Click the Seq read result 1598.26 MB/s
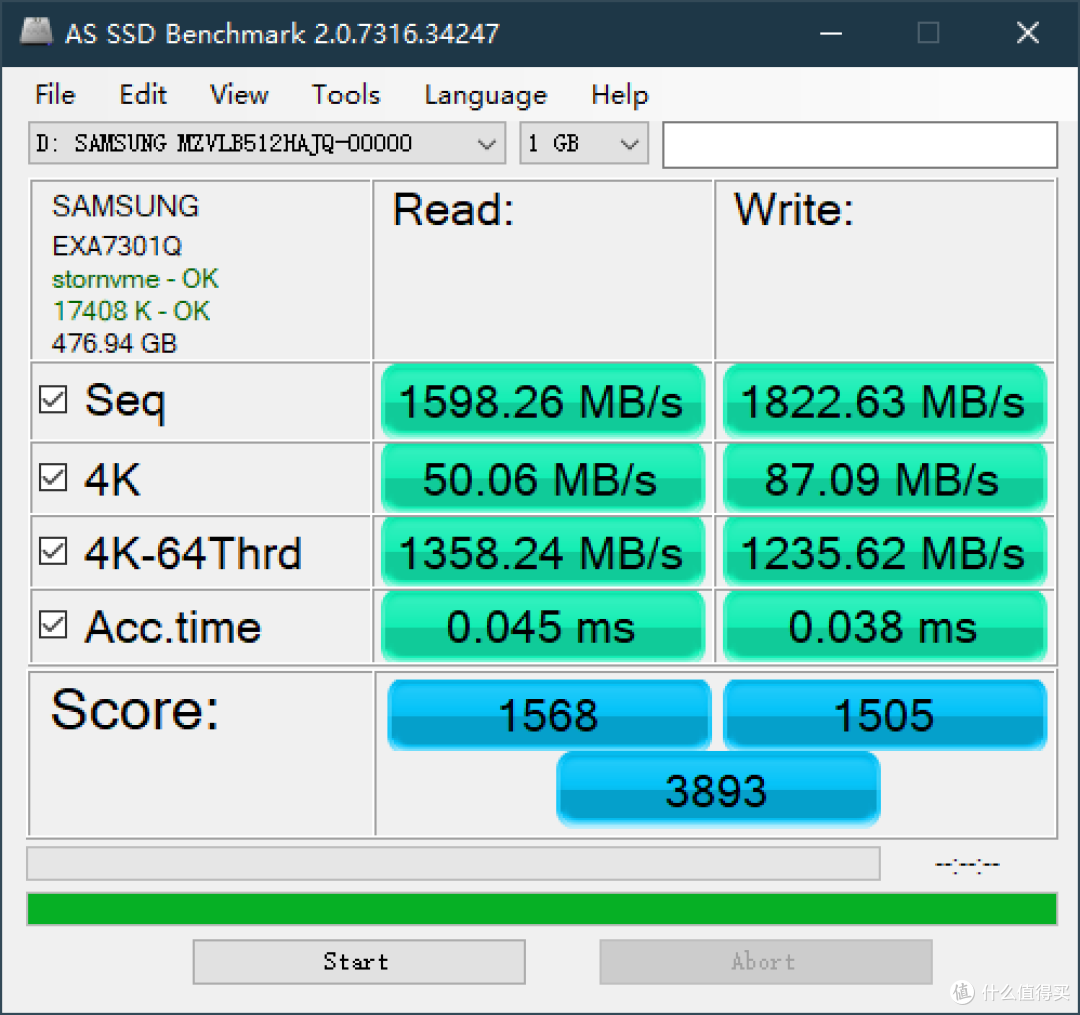 [543, 401]
